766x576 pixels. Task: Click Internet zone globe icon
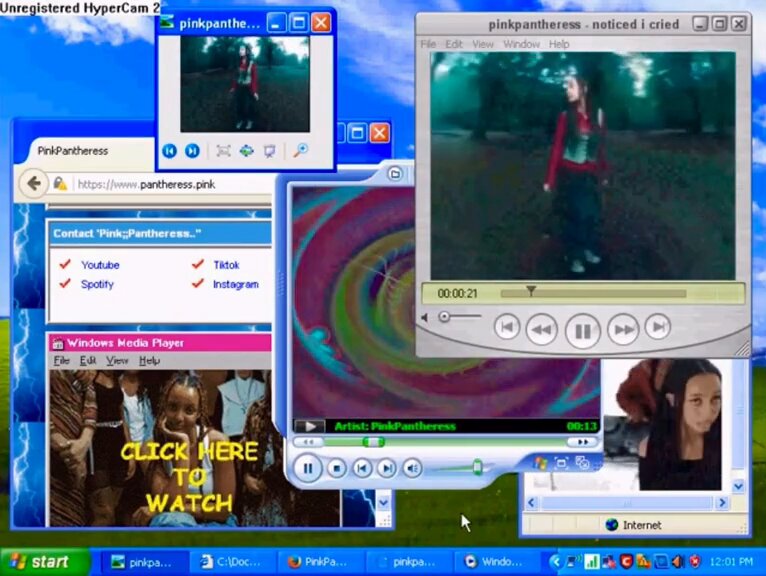pos(612,525)
